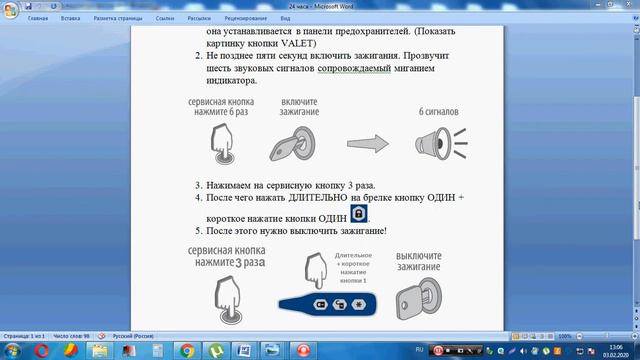Click the Save icon in Quick Access toolbar
Image resolution: width=640 pixels, height=360 pixels.
coord(28,6)
